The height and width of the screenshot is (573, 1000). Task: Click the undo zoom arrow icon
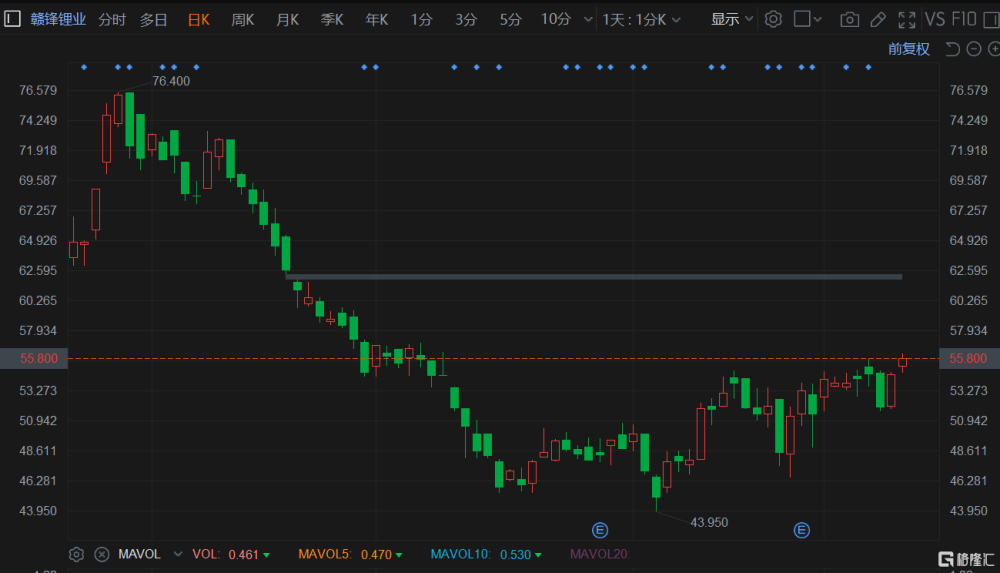click(x=951, y=49)
